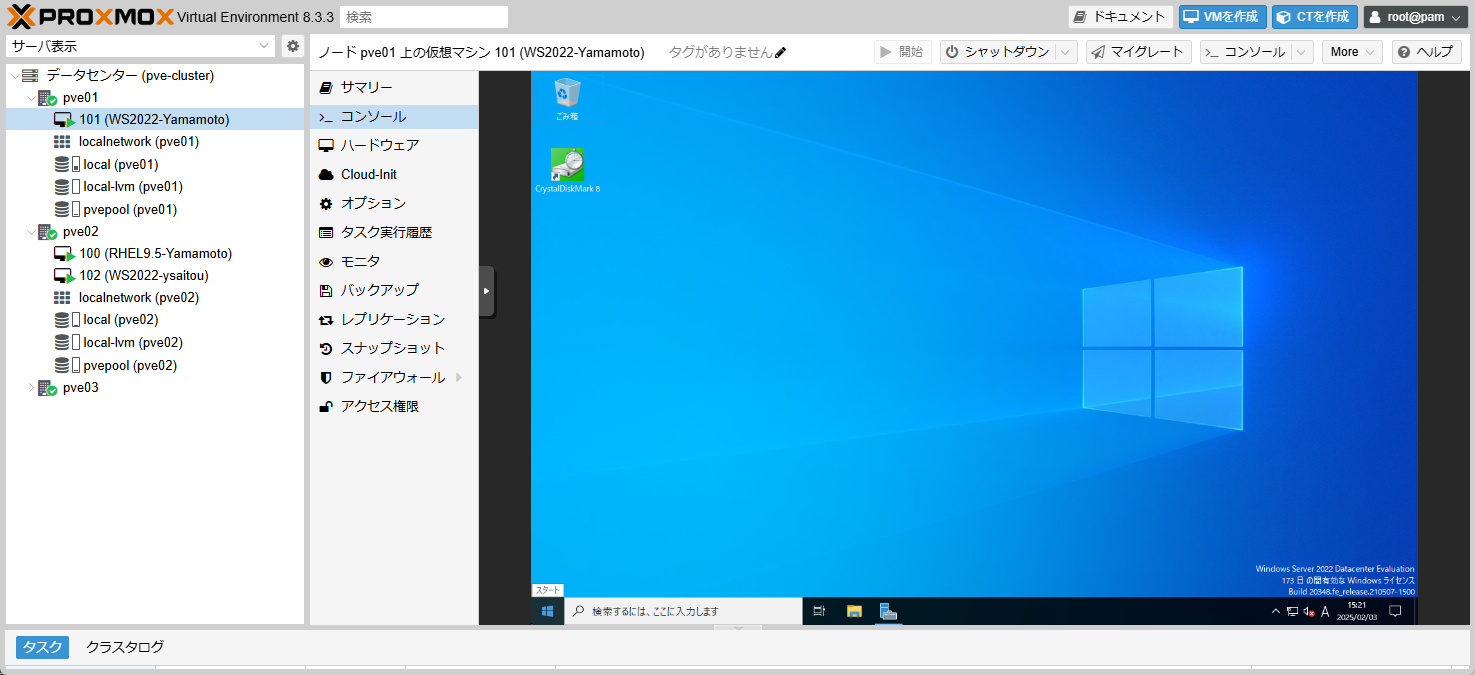Click the VMを作成 button

point(1222,17)
